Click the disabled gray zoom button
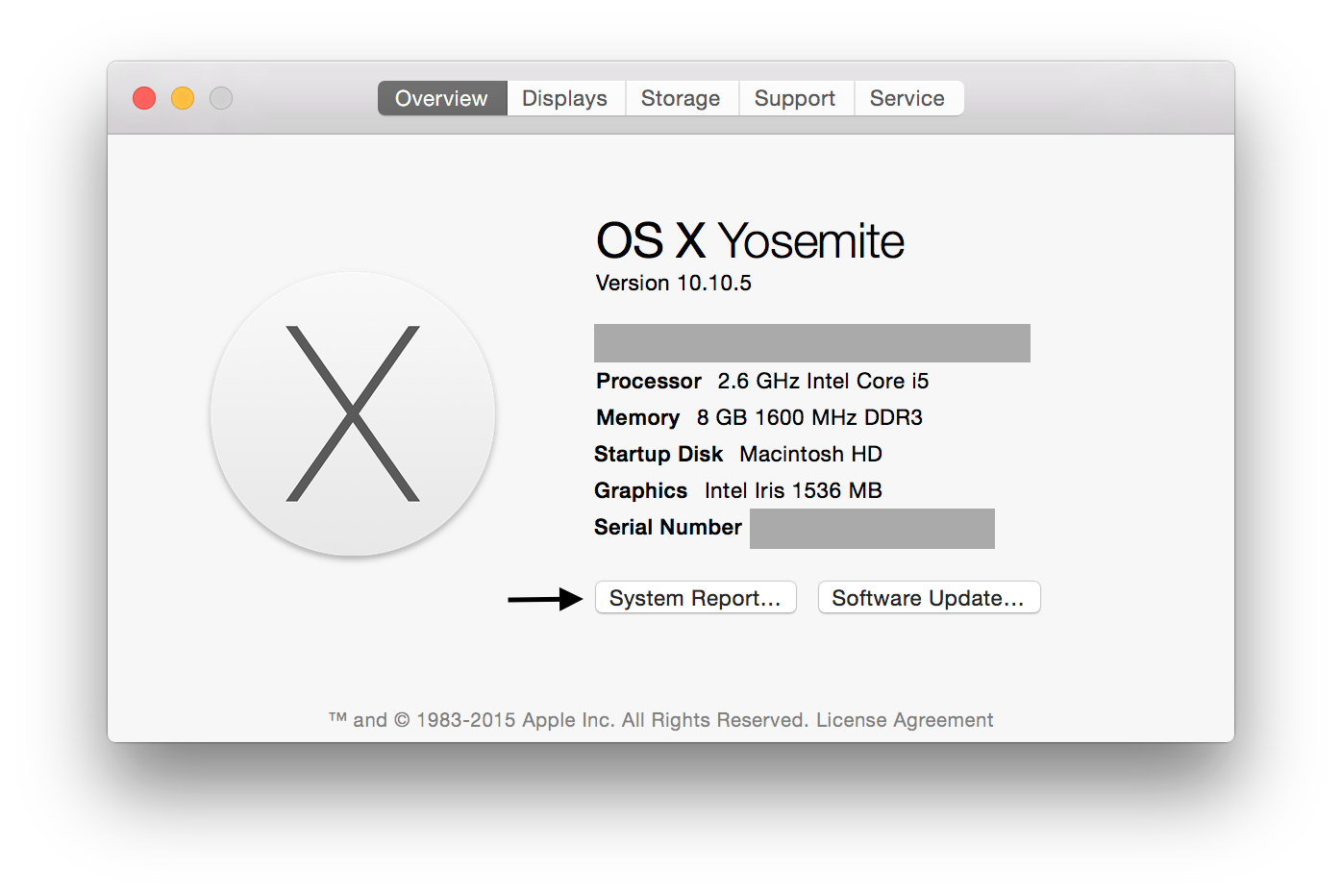The image size is (1342, 896). click(x=221, y=98)
